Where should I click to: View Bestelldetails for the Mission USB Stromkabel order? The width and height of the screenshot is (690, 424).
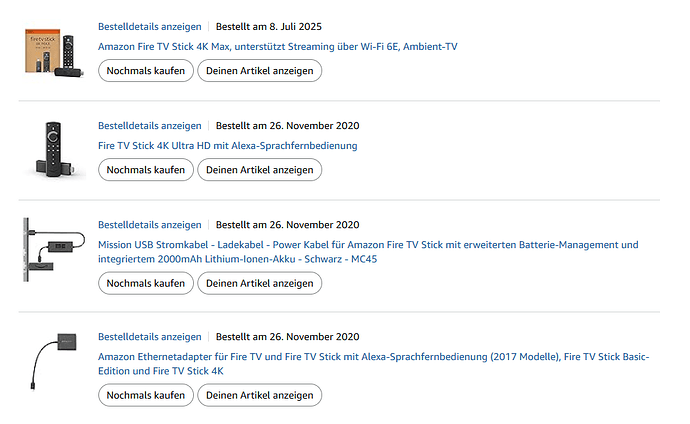149,225
